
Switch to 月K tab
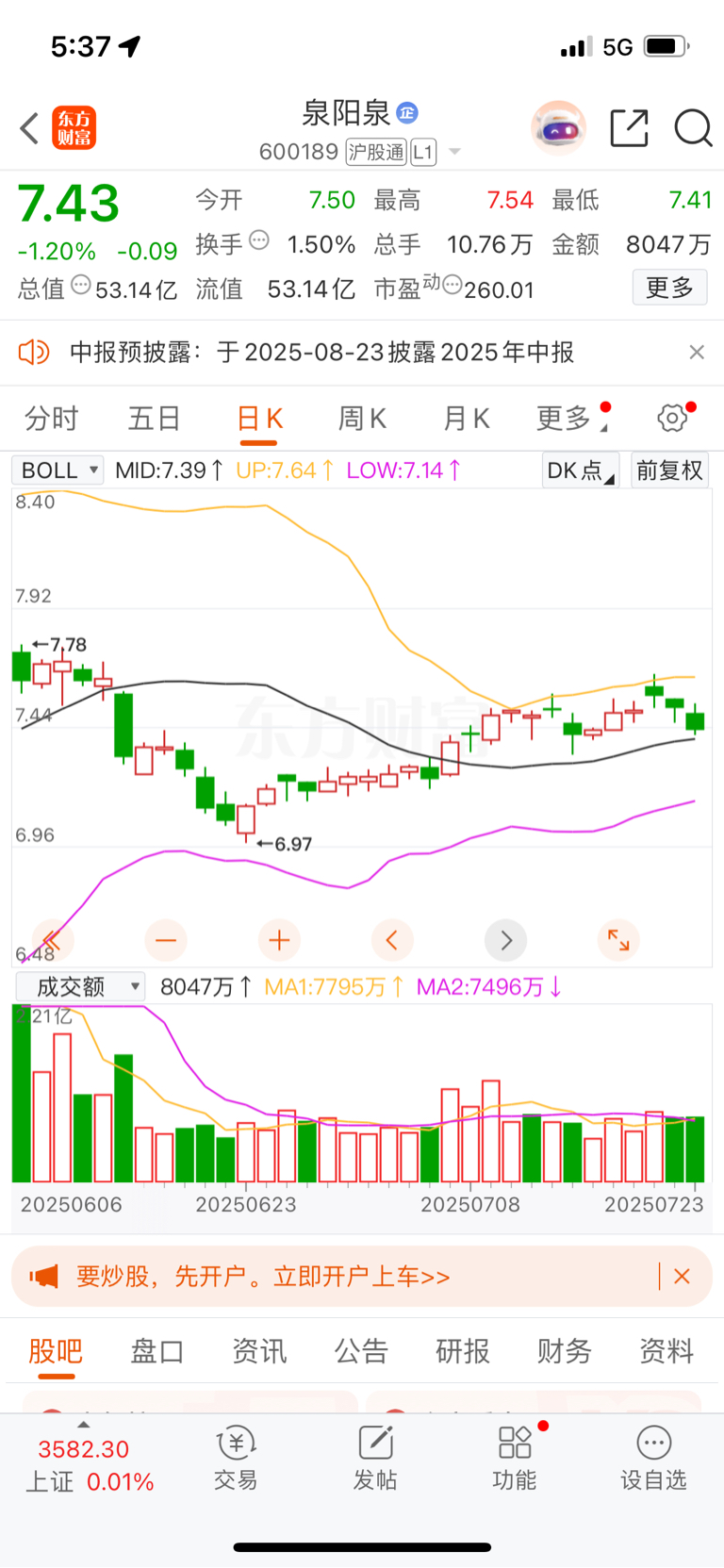(x=466, y=418)
